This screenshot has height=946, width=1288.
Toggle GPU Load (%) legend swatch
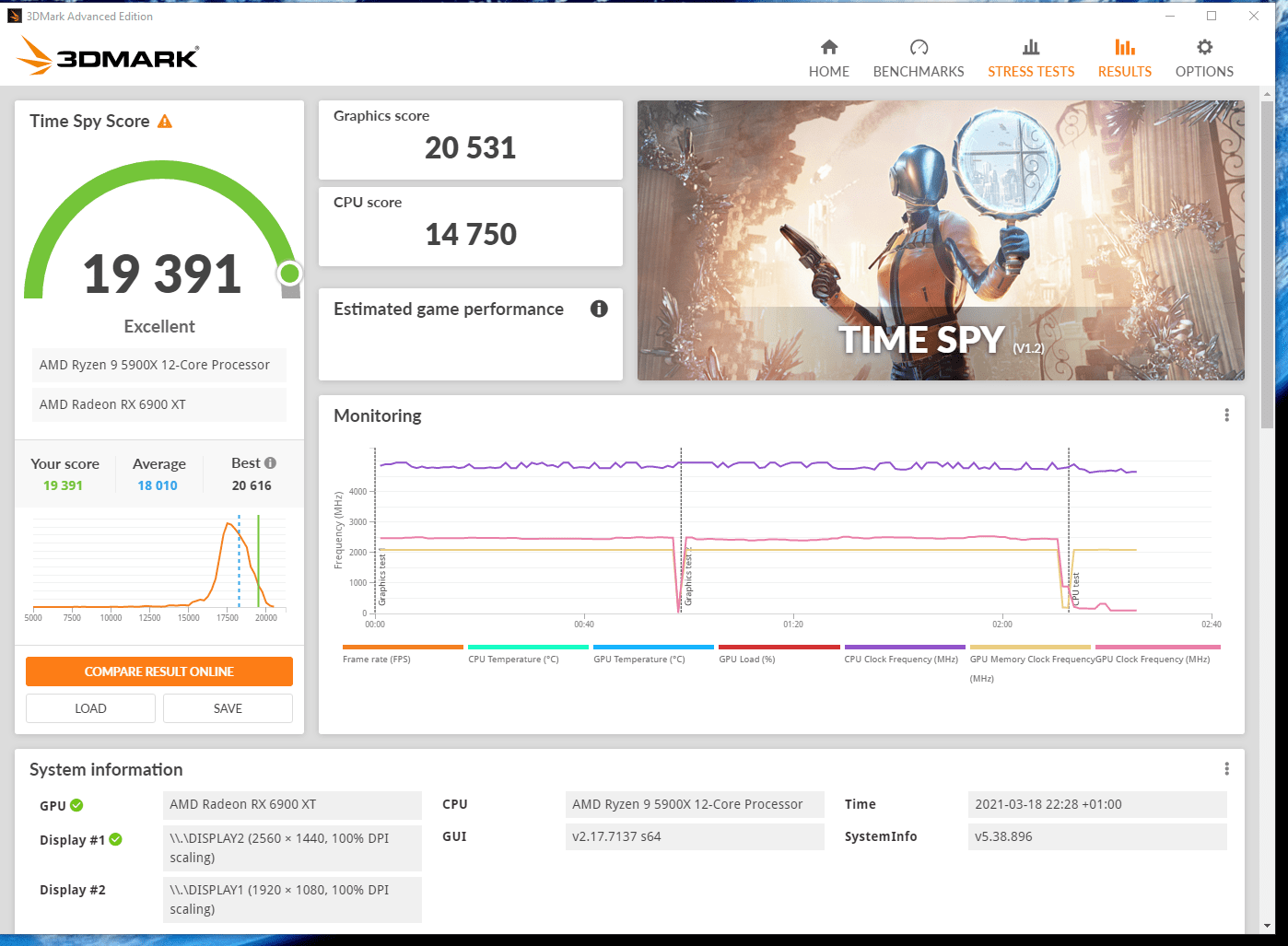coord(779,648)
